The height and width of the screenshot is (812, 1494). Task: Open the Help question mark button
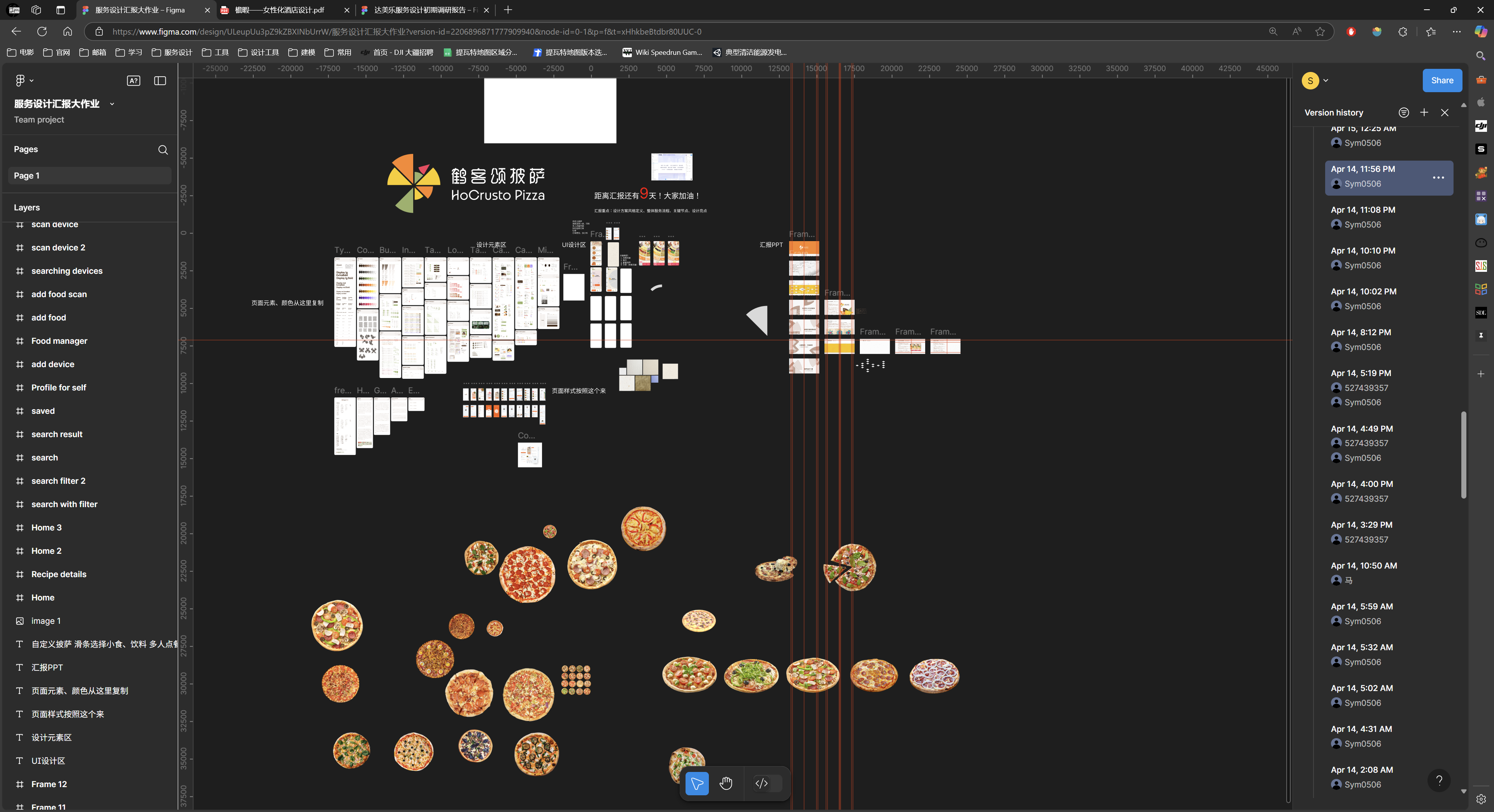1439,780
